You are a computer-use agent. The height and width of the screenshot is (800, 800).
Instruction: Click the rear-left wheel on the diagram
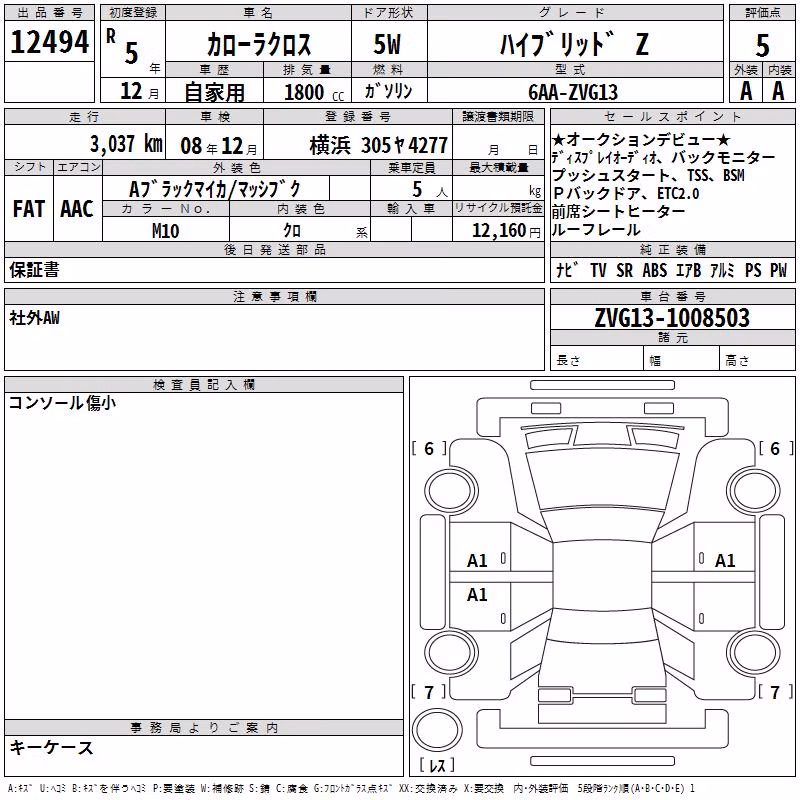(x=451, y=652)
